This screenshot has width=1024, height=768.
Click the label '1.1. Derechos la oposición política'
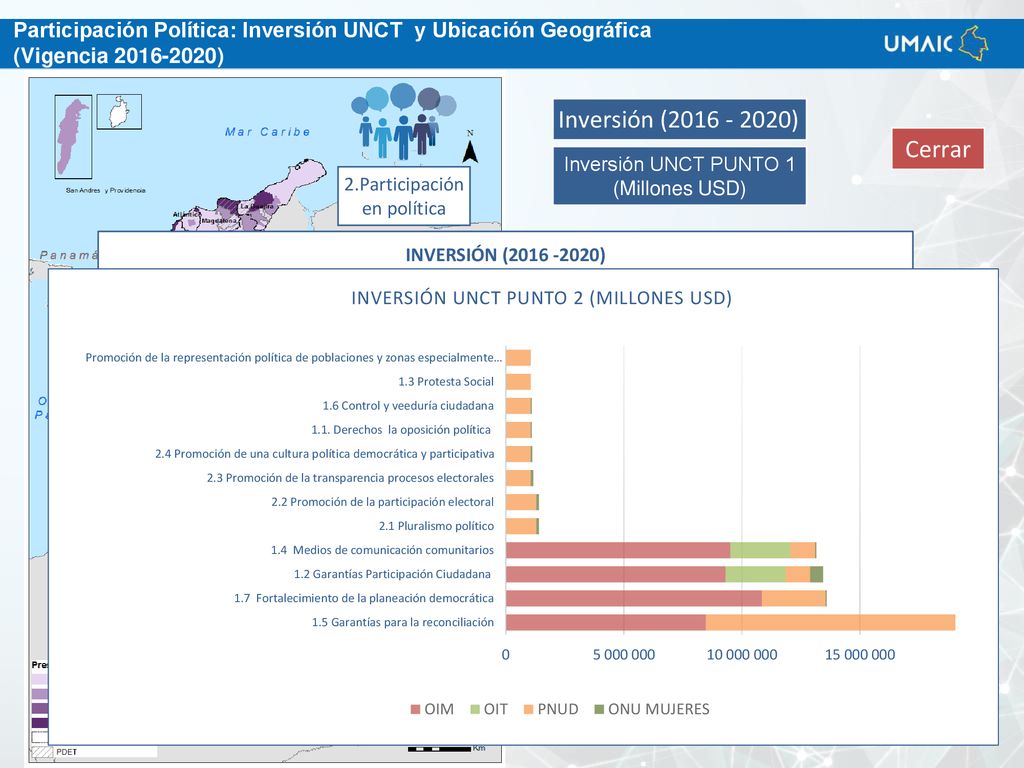(401, 430)
